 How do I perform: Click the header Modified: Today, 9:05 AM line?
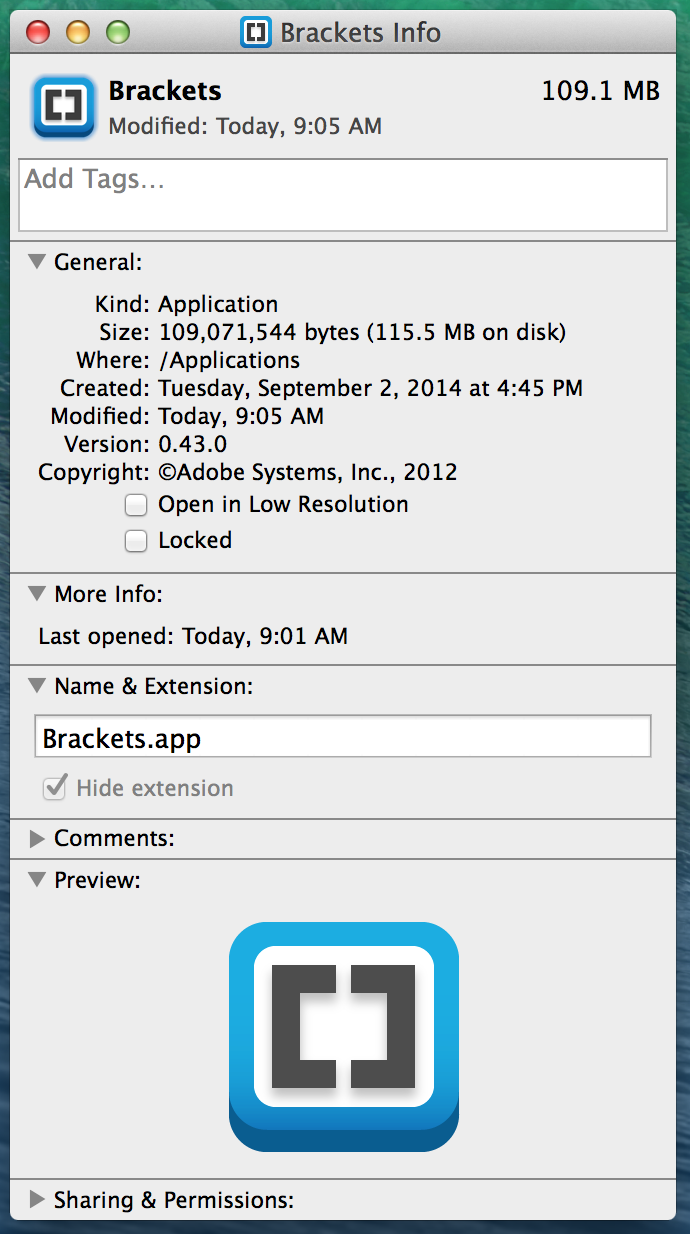point(245,127)
